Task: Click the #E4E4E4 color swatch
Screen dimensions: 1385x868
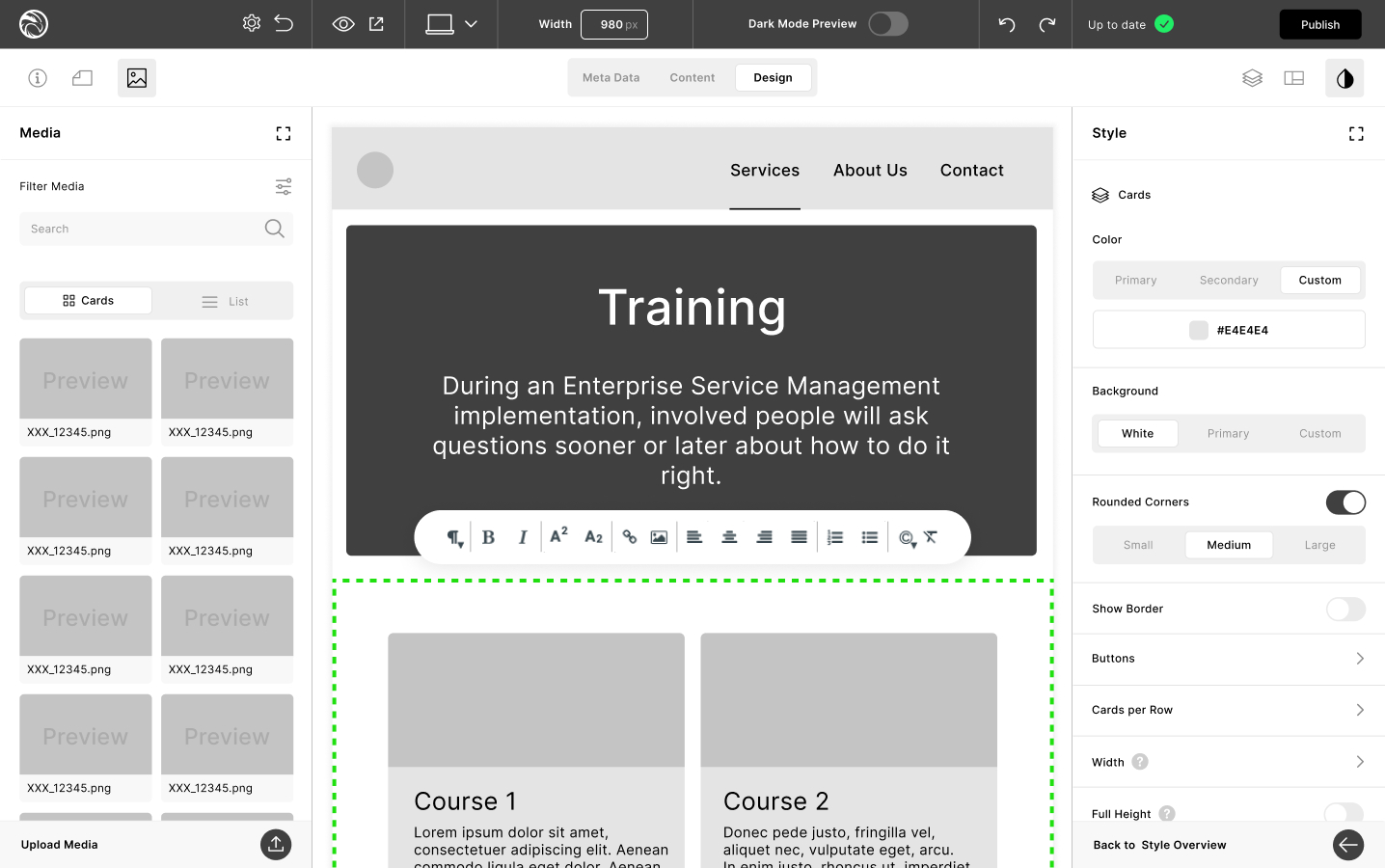Action: pyautogui.click(x=1199, y=330)
